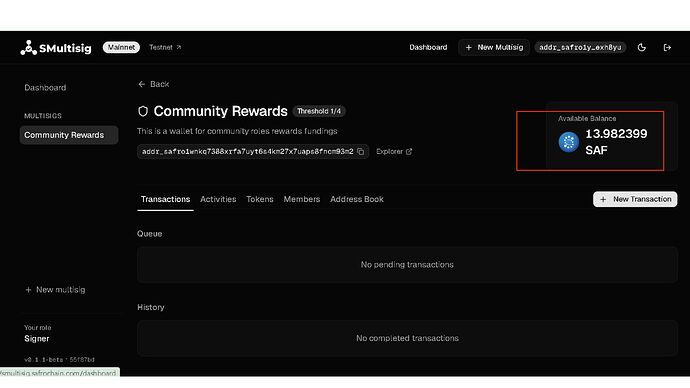Switch to the Members tab
The height and width of the screenshot is (388, 690).
pos(302,199)
